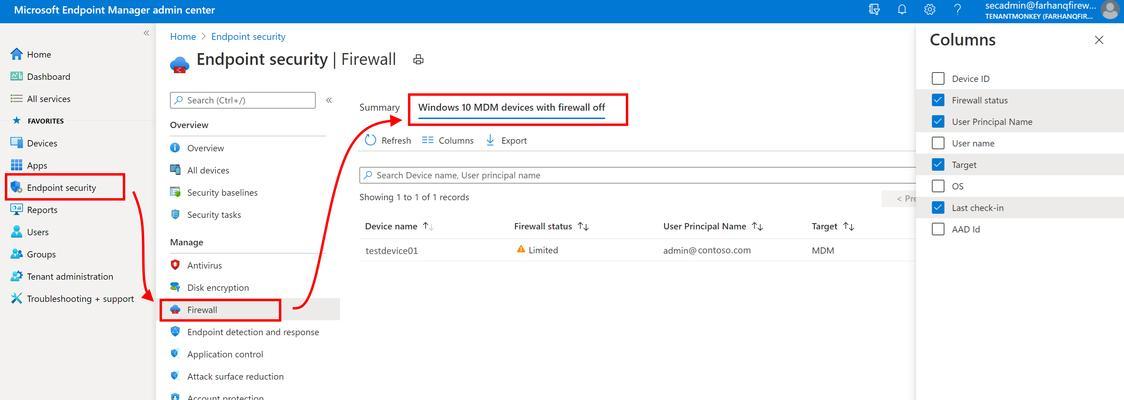Image resolution: width=1124 pixels, height=400 pixels.
Task: Close the Columns panel
Action: coord(1099,40)
